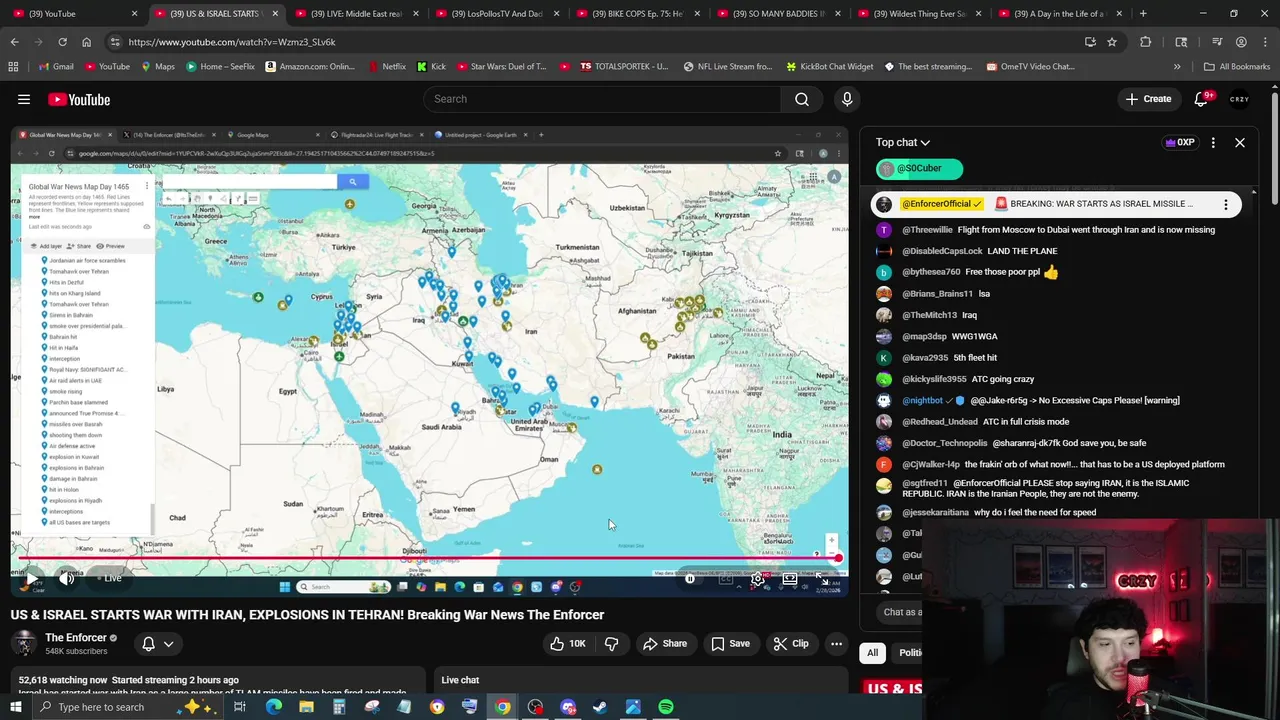Viewport: 1280px width, 720px height.
Task: Open the All Bookmarks folder
Action: pyautogui.click(x=1237, y=66)
